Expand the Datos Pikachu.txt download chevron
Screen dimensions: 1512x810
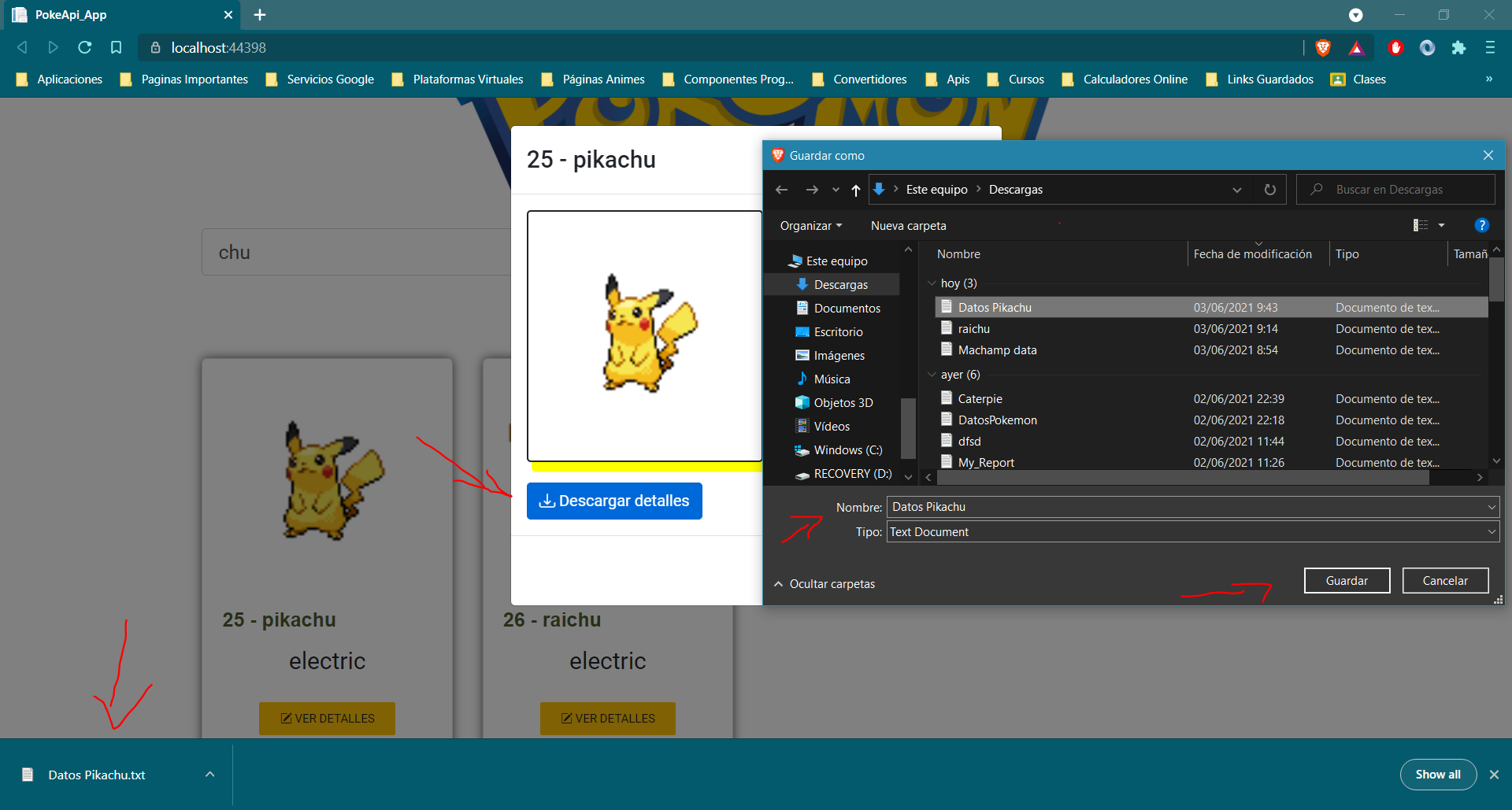(209, 774)
